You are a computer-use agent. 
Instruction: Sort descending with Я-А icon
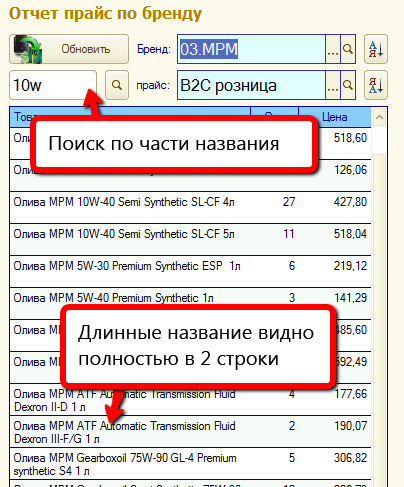click(376, 85)
